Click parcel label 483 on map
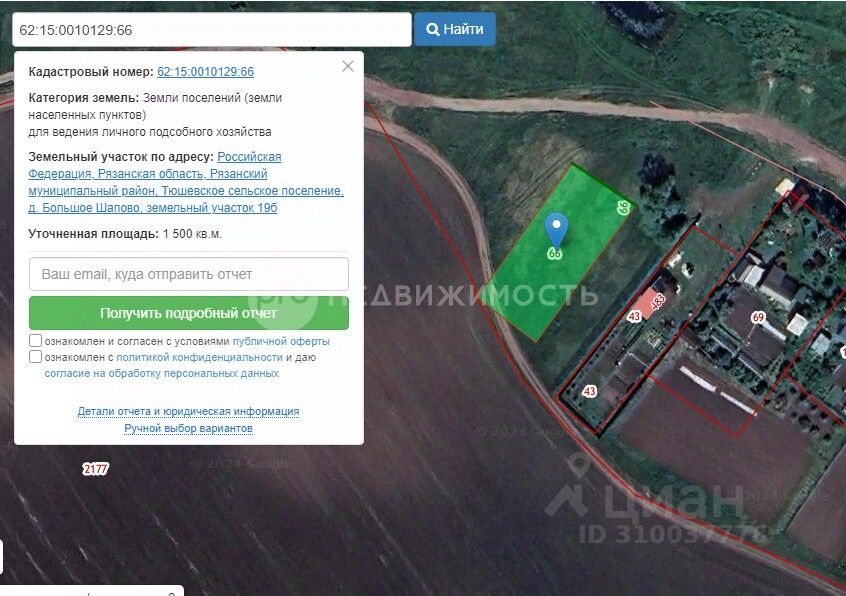 (x=658, y=302)
